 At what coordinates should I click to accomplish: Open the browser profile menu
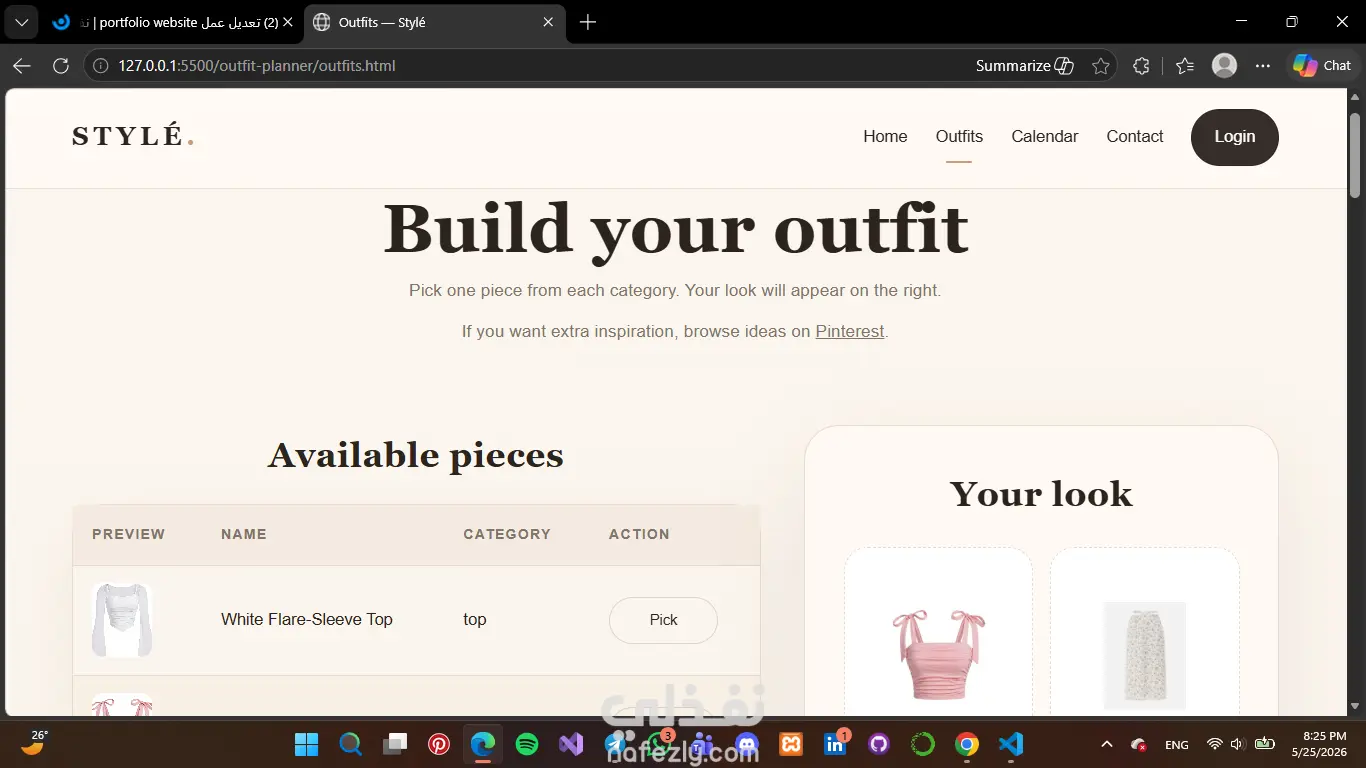coord(1224,66)
